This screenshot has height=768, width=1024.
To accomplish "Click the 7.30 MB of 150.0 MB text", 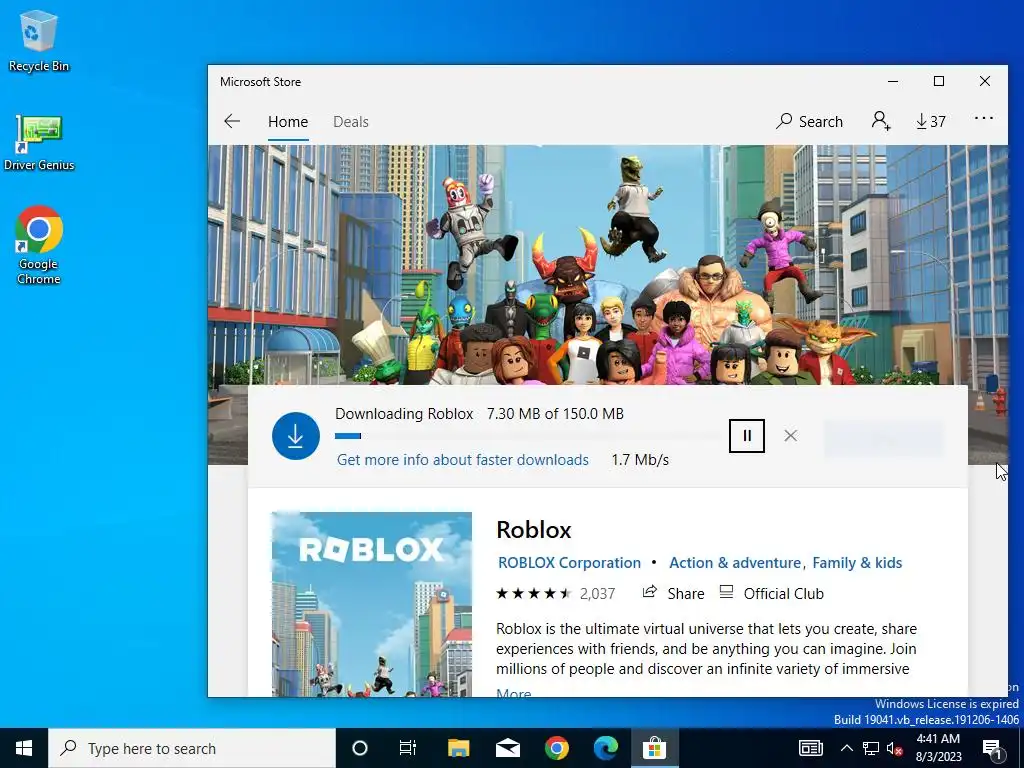I will [555, 414].
